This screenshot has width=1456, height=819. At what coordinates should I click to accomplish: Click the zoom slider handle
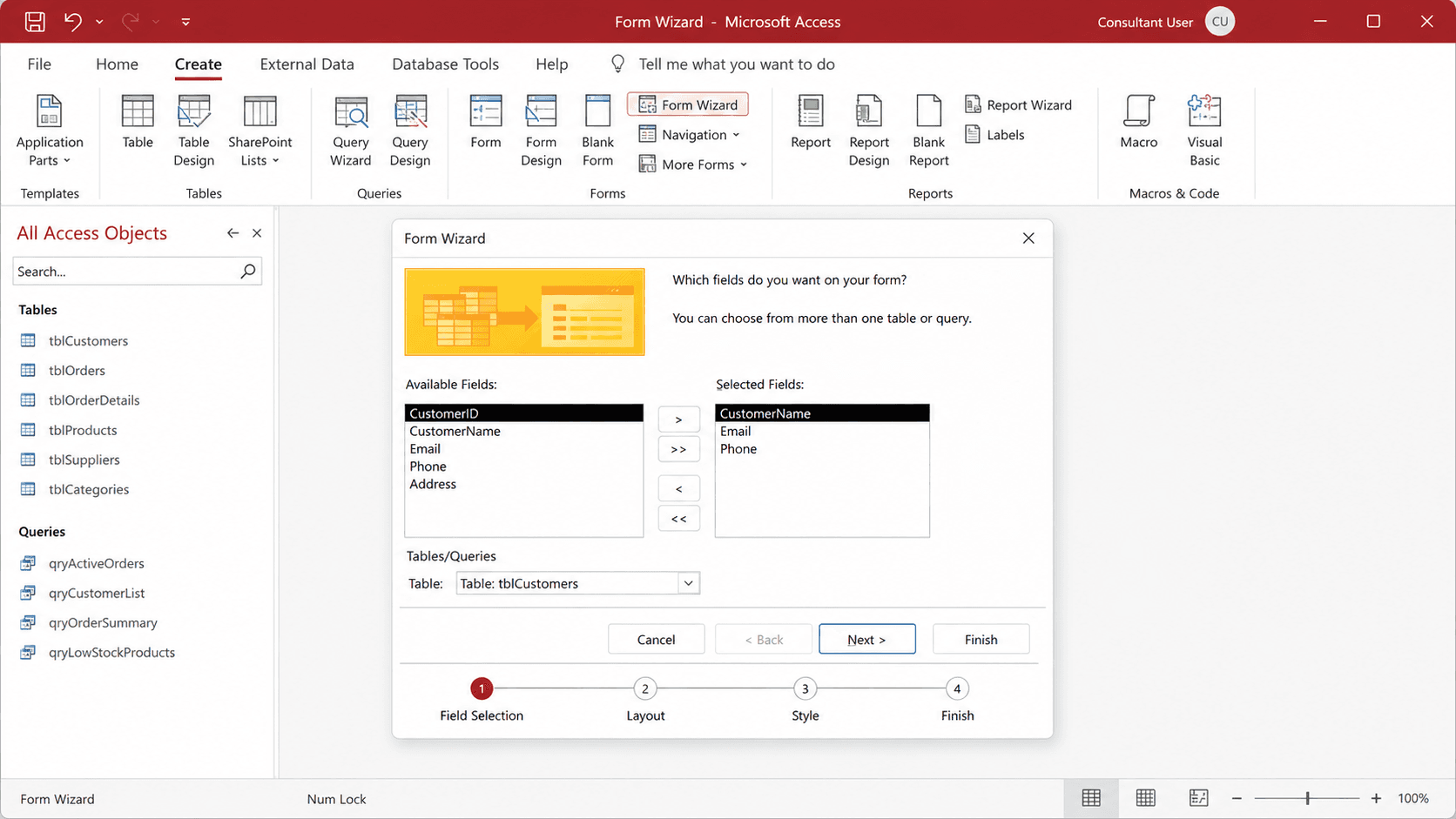(x=1307, y=798)
